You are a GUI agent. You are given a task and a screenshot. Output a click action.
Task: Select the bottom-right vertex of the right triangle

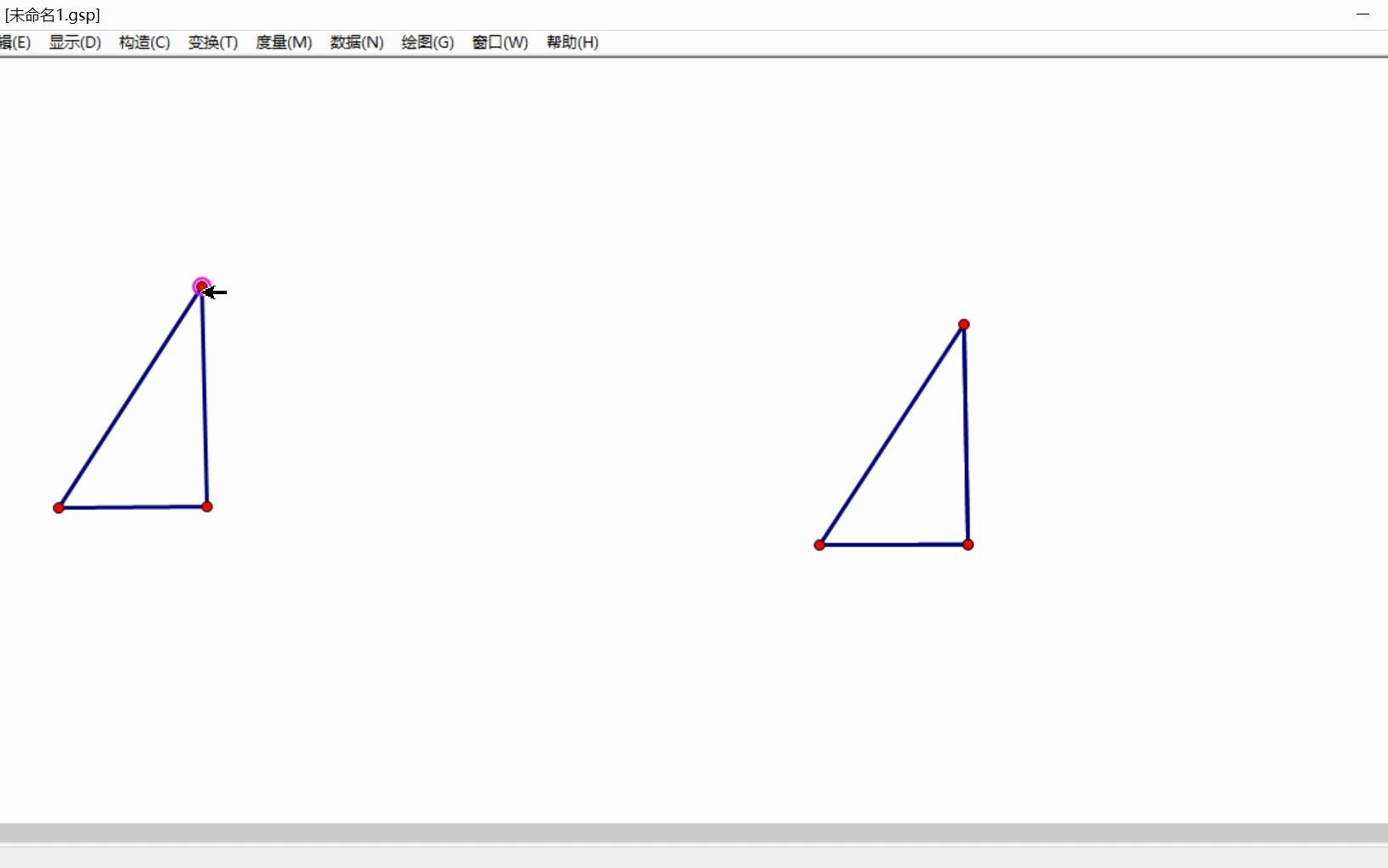(x=968, y=544)
